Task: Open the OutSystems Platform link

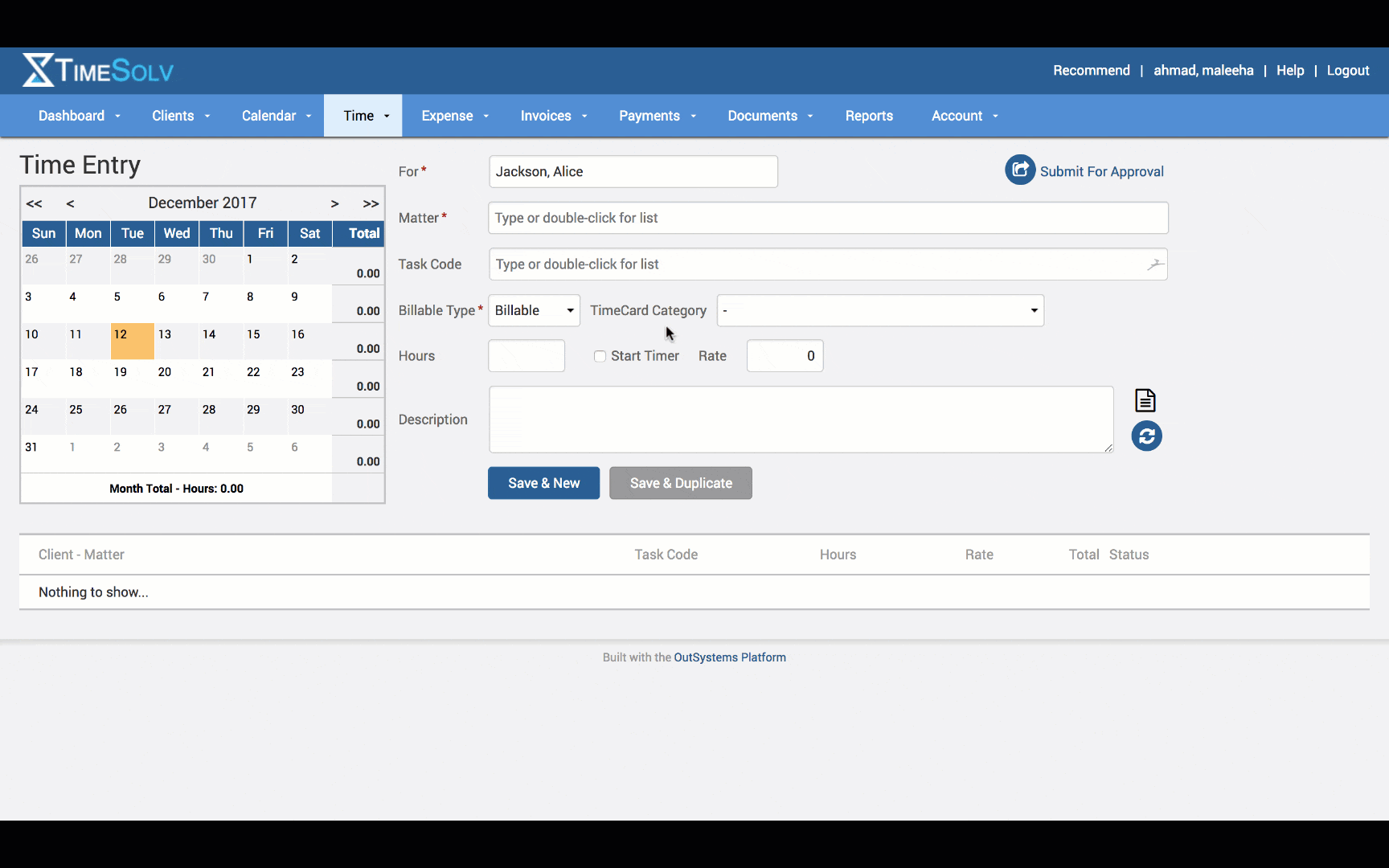Action: click(x=729, y=657)
